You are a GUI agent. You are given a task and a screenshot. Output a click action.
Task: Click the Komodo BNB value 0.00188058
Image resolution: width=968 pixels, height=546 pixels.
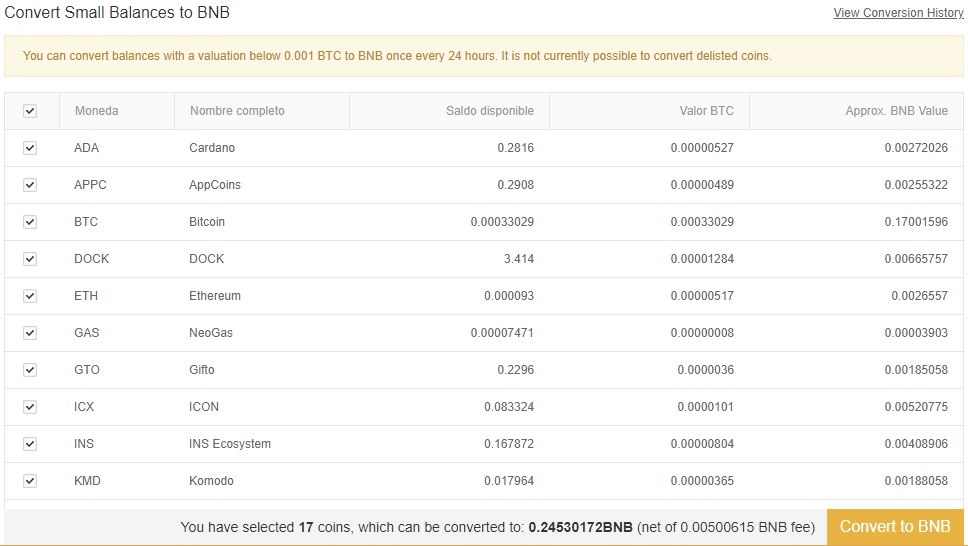[x=916, y=481]
